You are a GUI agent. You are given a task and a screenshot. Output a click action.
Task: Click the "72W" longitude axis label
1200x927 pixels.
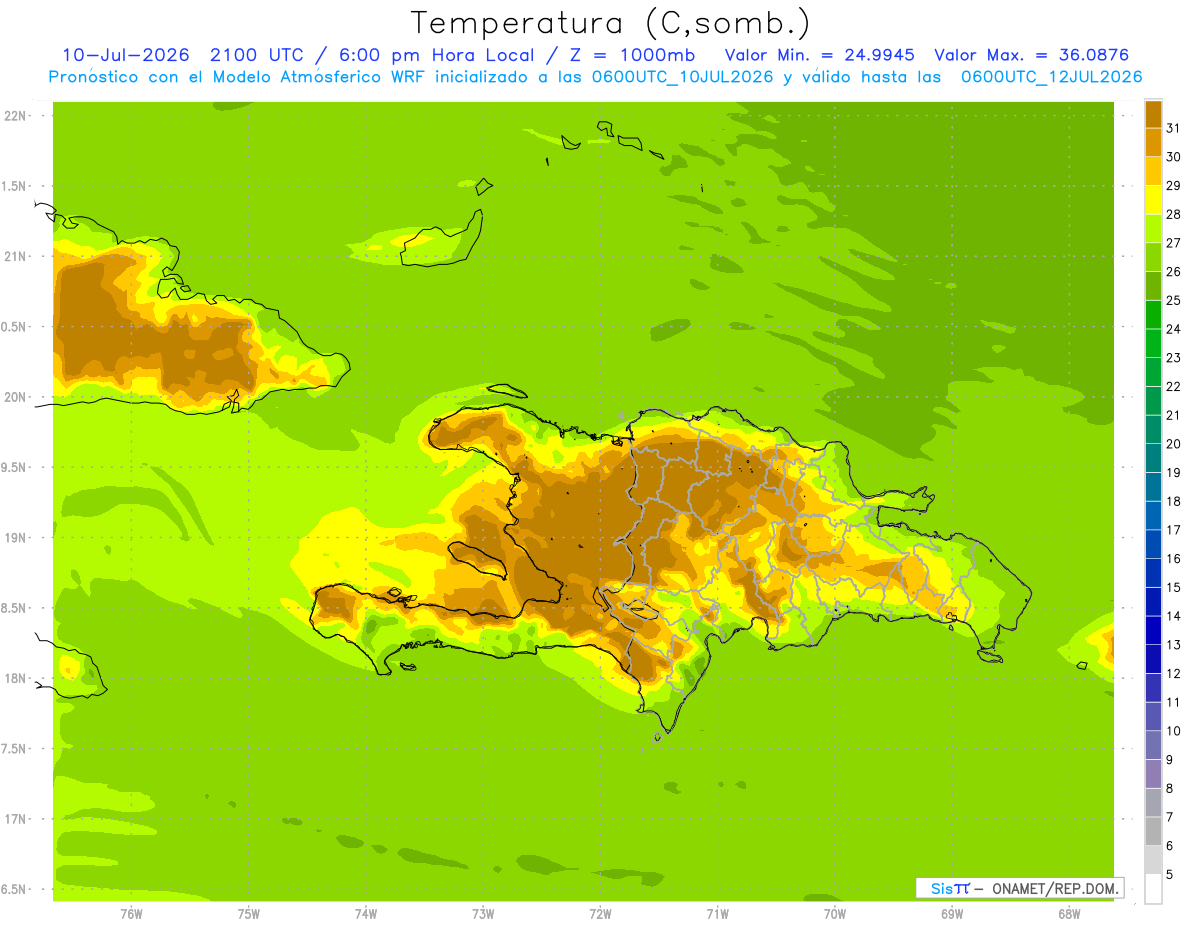[600, 914]
